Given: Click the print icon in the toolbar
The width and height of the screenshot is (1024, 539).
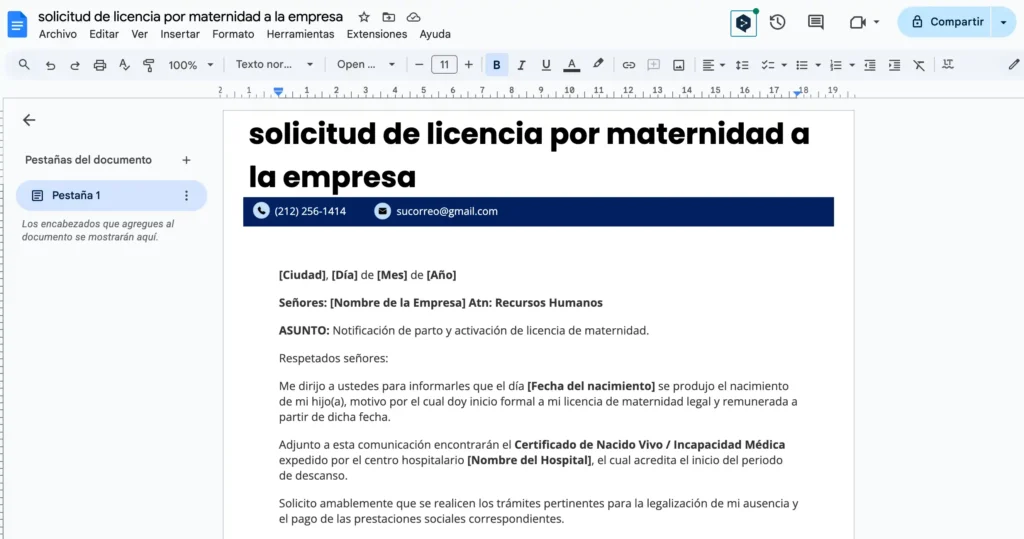Looking at the screenshot, I should coord(100,65).
